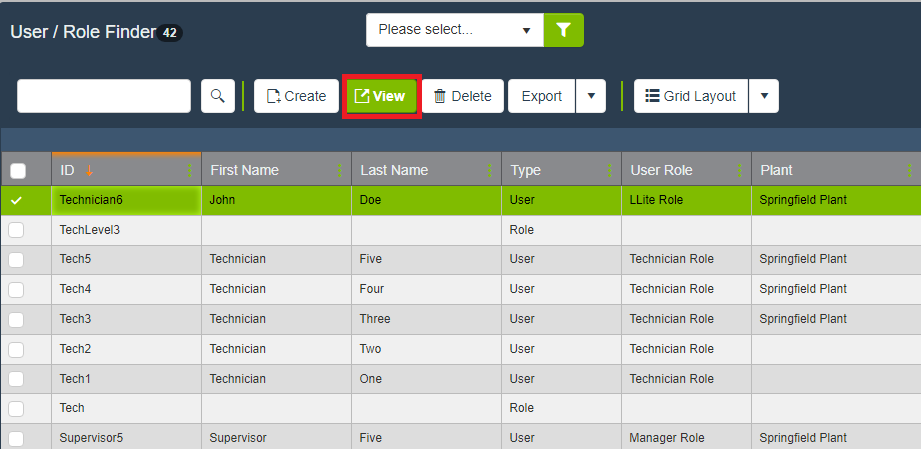
Task: Open column menu dots on User Role header
Action: point(740,170)
